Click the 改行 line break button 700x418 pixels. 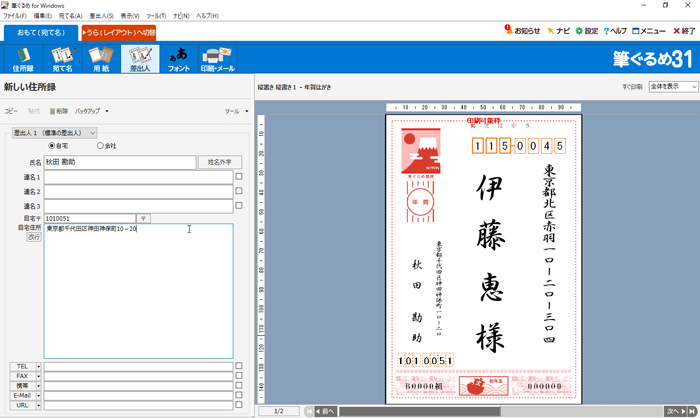point(34,239)
